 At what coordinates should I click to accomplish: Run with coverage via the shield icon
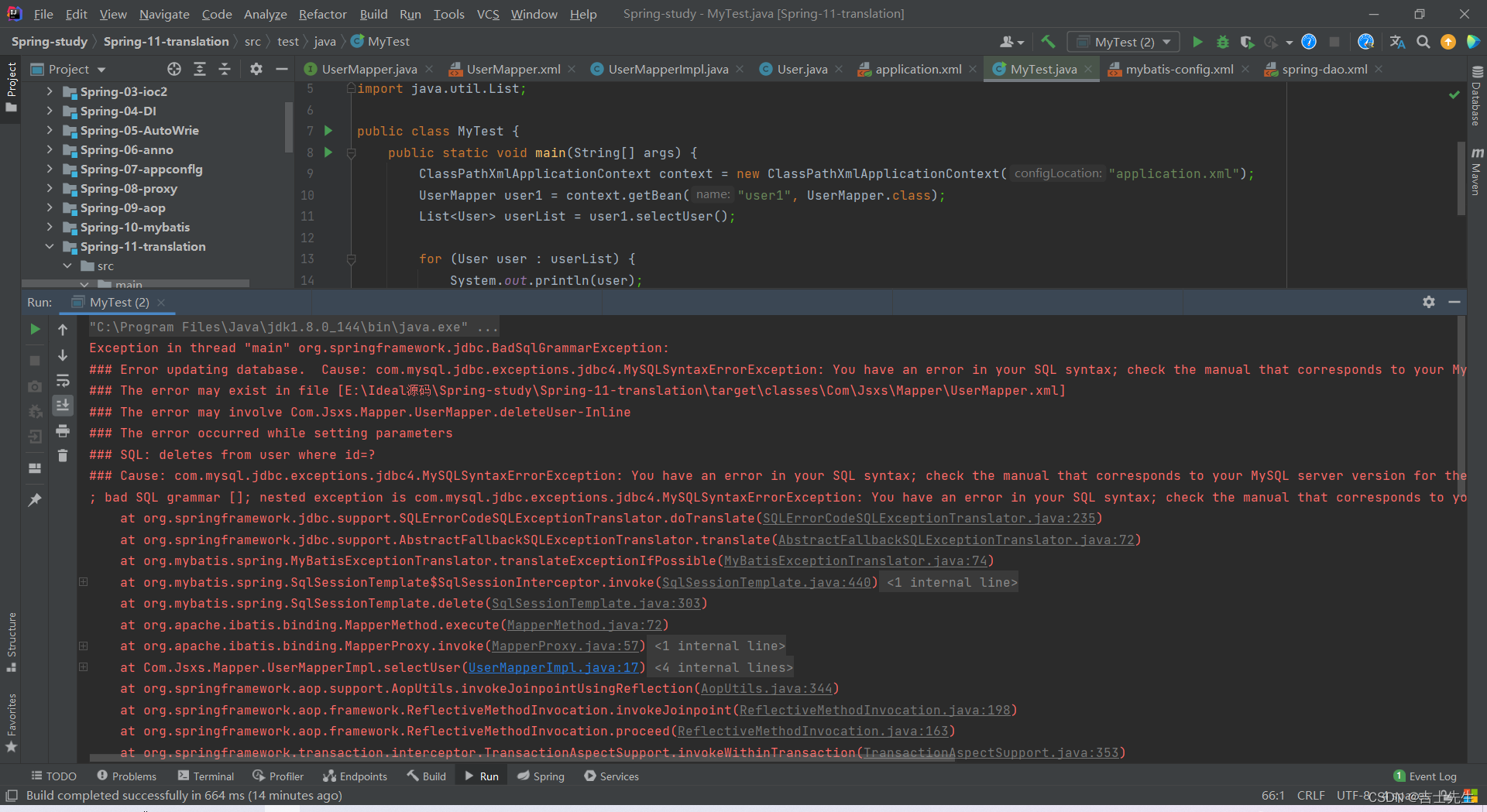[x=1246, y=42]
